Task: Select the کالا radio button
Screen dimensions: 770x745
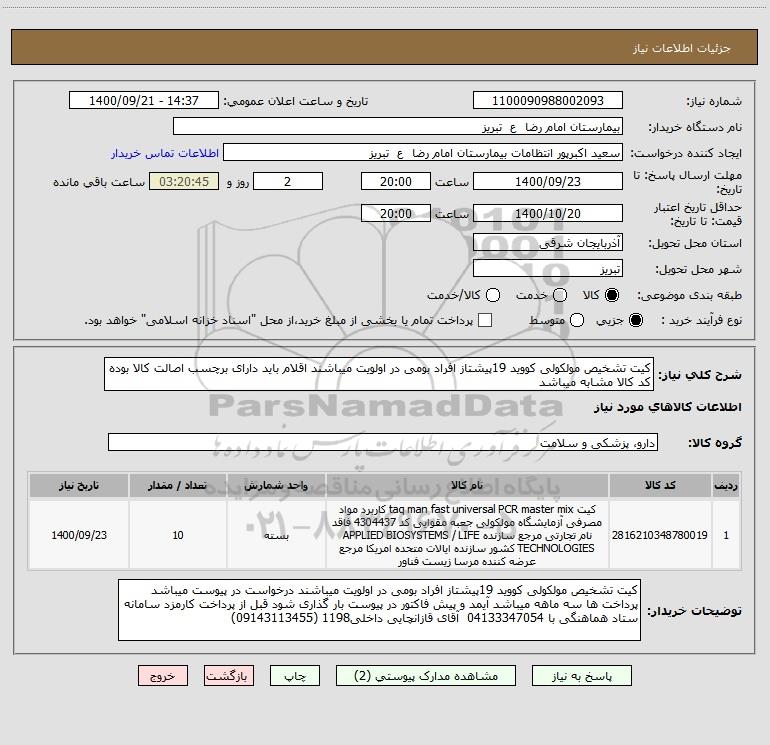Action: pyautogui.click(x=612, y=295)
